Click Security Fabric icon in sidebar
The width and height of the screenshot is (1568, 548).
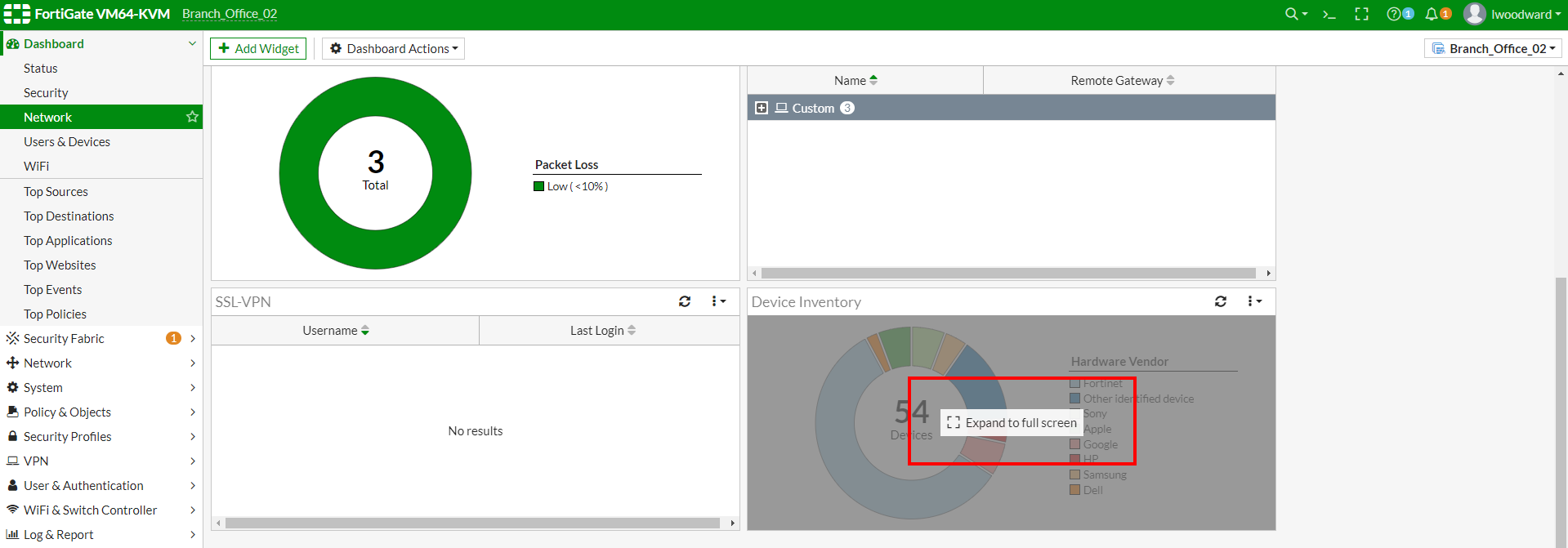tap(12, 338)
